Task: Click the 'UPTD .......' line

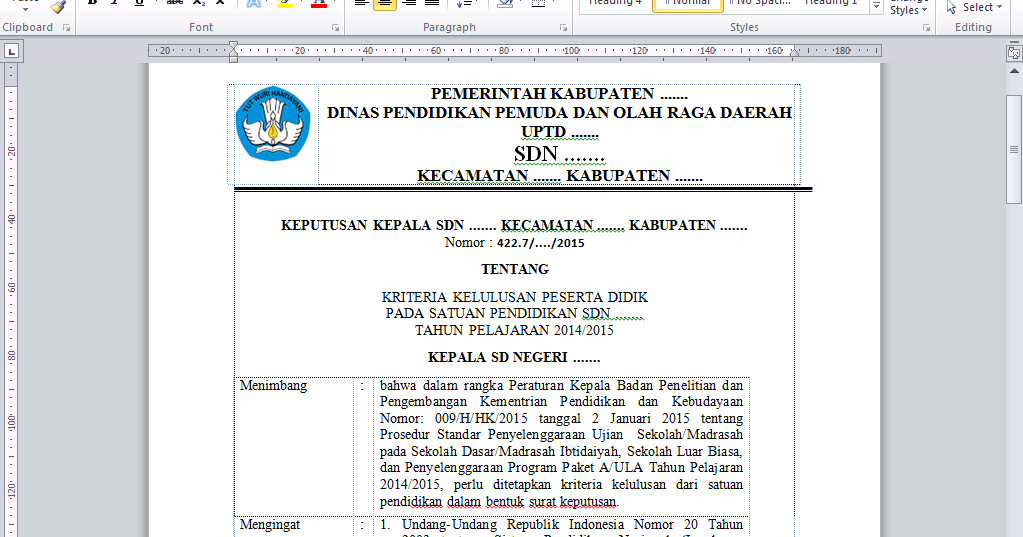Action: coord(559,132)
